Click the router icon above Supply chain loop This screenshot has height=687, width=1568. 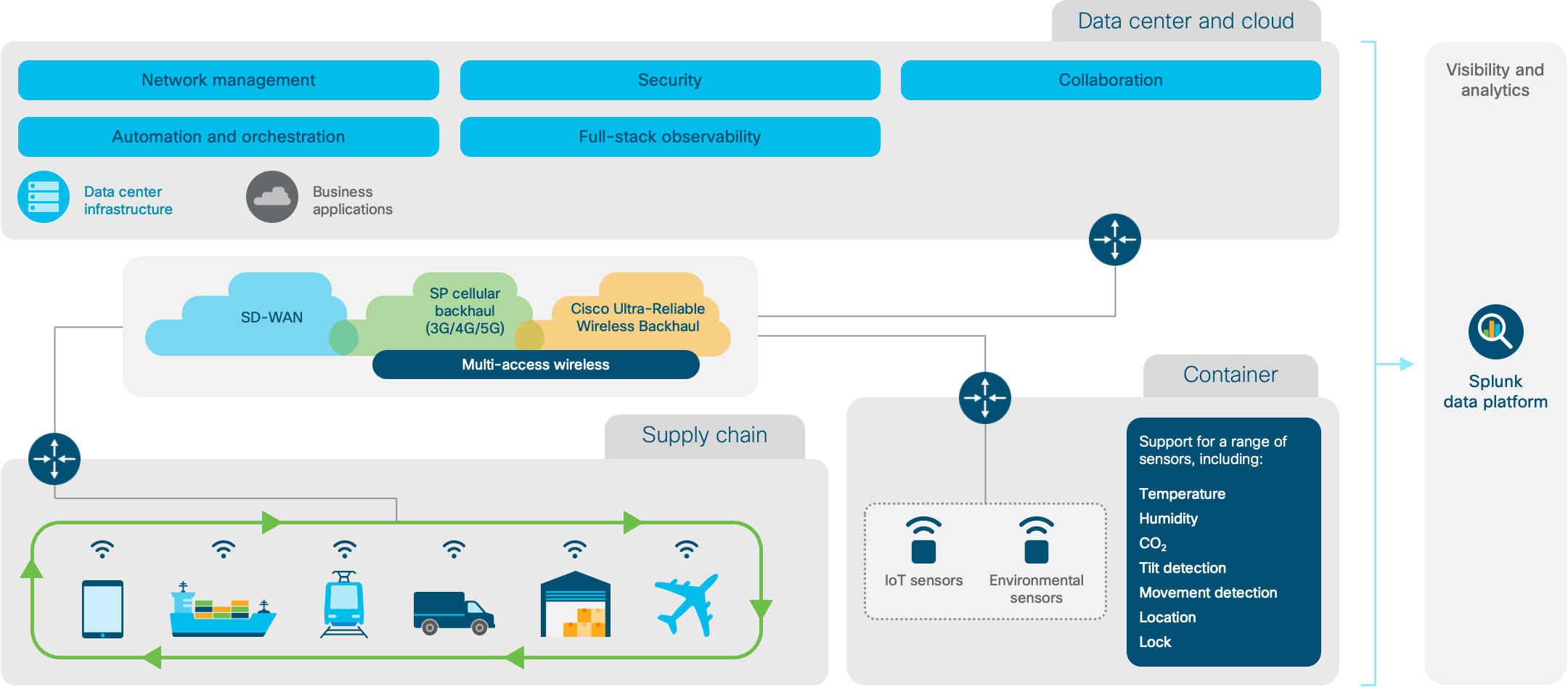(x=54, y=459)
